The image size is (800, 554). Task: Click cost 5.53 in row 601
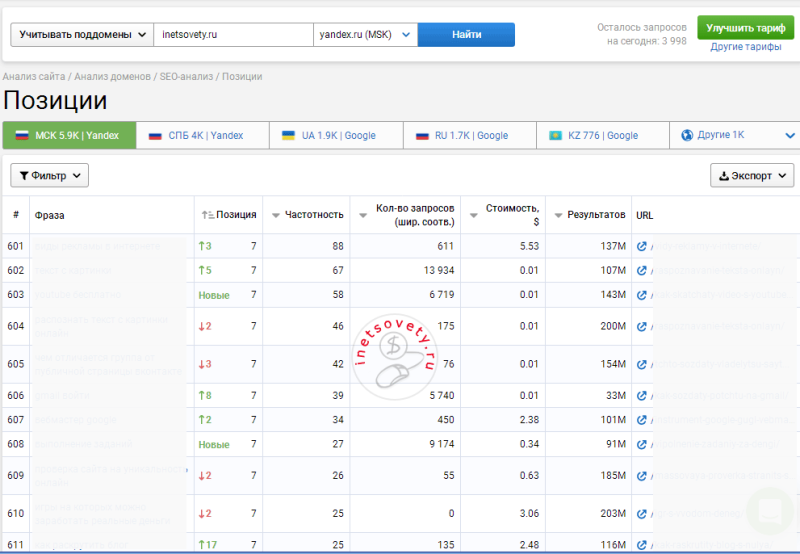(x=529, y=246)
